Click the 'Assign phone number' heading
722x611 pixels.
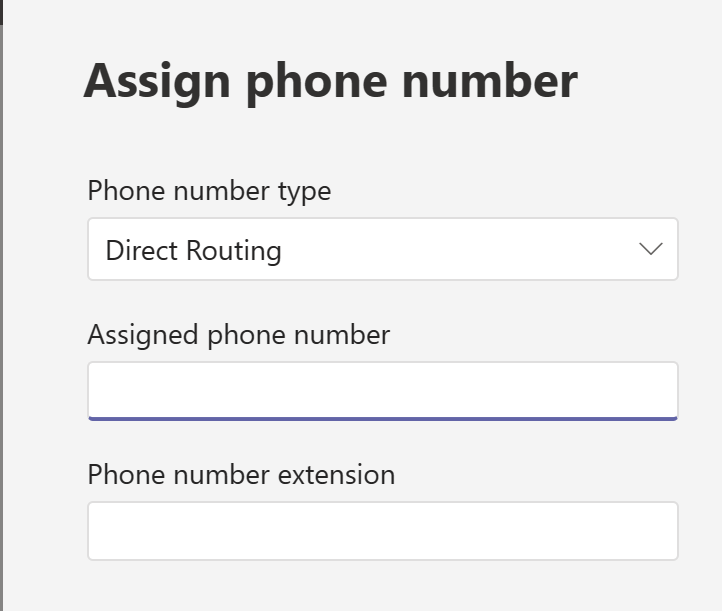coord(330,81)
